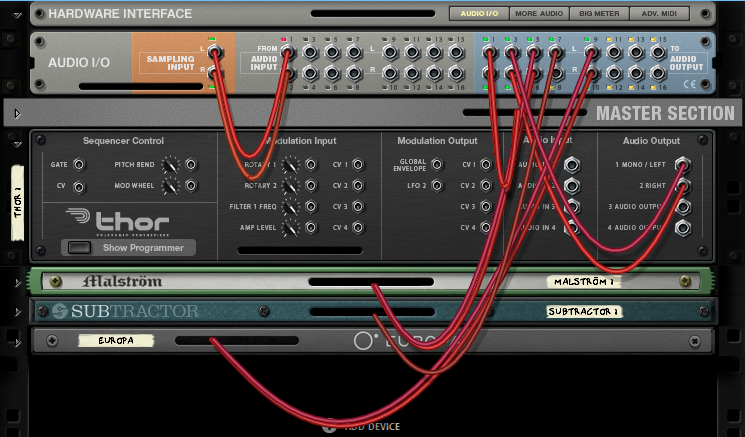Click Thor 2 Right output jack
This screenshot has width=745, height=437.
click(x=683, y=186)
